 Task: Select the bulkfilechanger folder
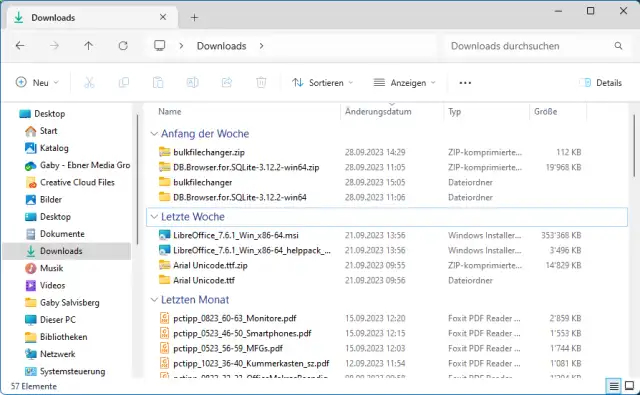coord(202,182)
